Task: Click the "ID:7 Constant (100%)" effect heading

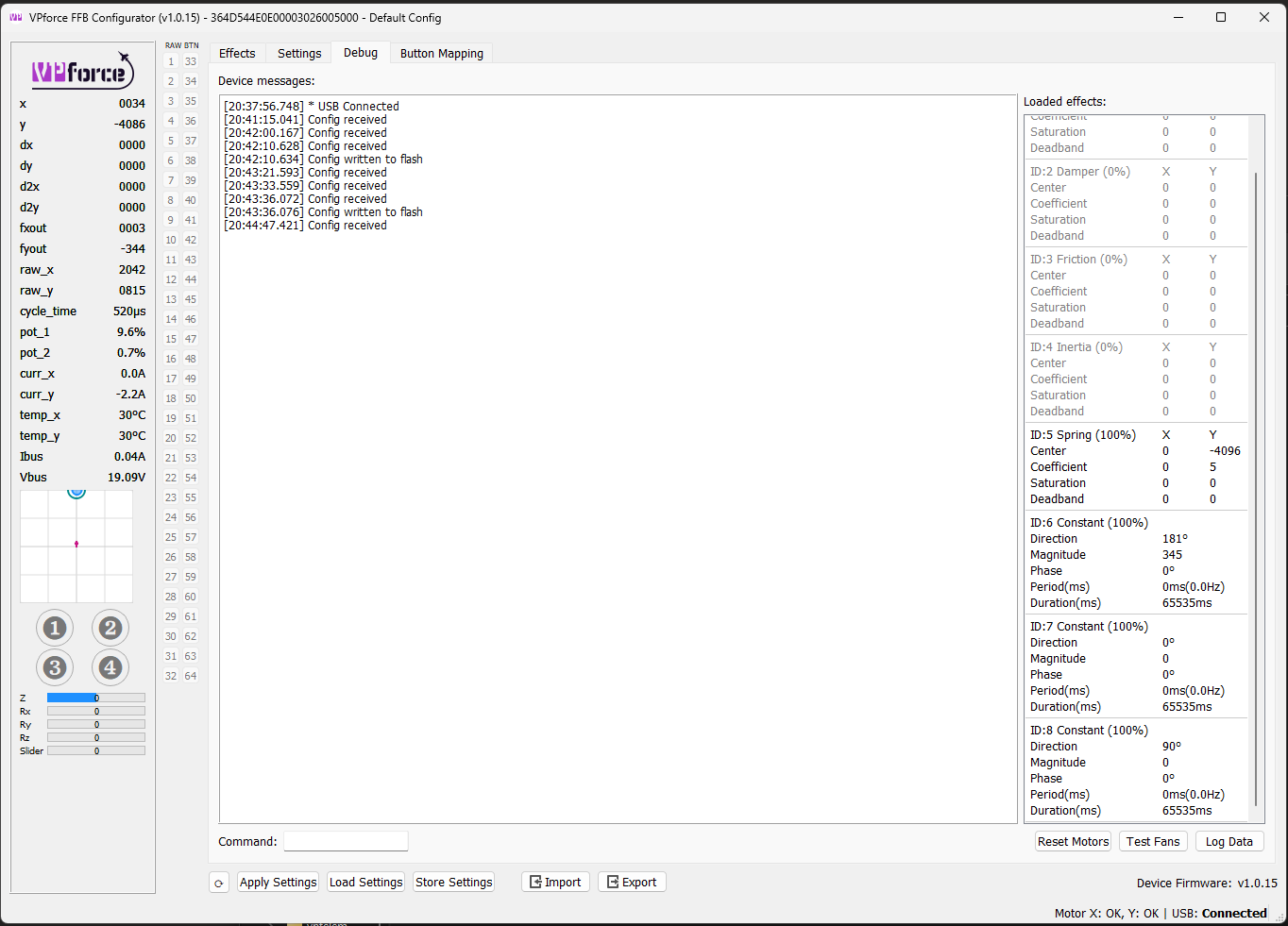Action: [x=1089, y=627]
